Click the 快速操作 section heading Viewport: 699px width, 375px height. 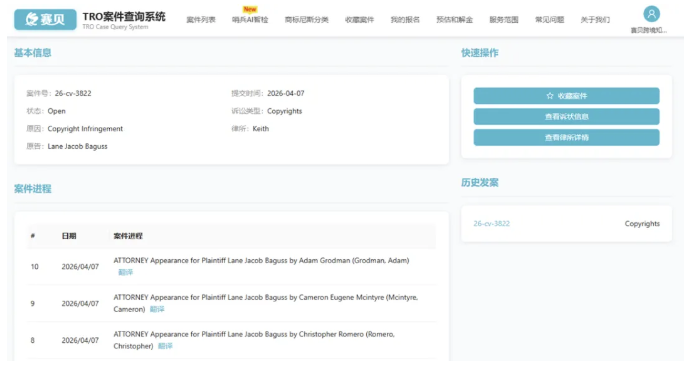(480, 53)
